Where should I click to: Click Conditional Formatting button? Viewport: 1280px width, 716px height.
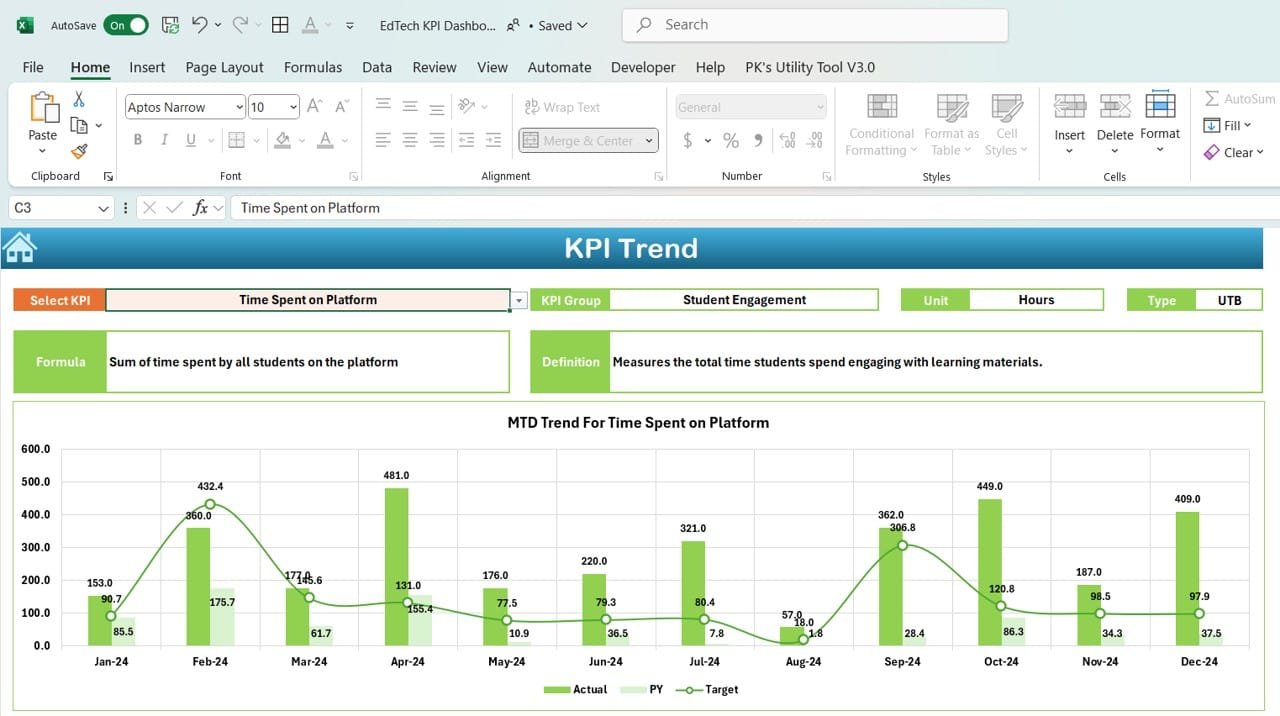pyautogui.click(x=882, y=125)
